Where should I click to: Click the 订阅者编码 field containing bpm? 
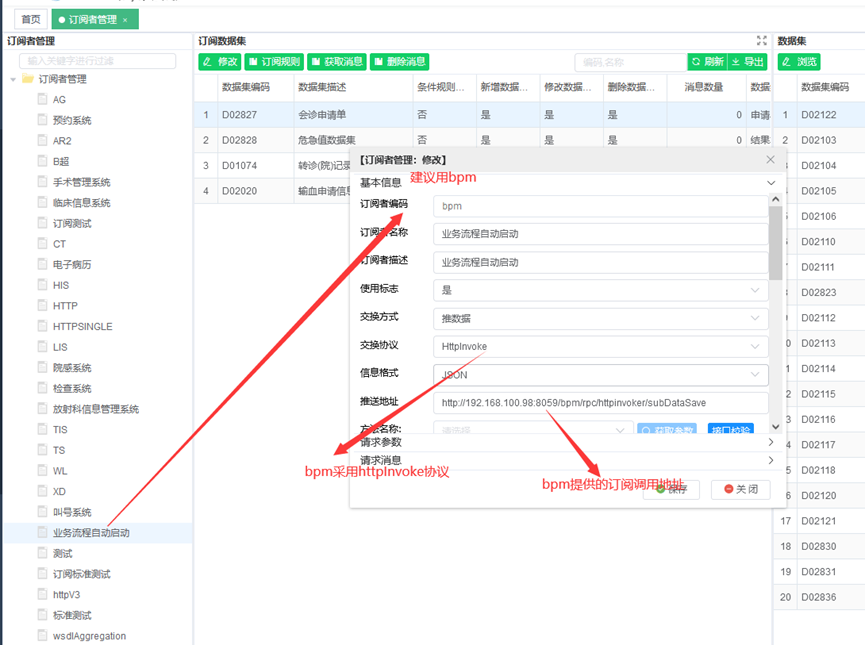pyautogui.click(x=600, y=206)
